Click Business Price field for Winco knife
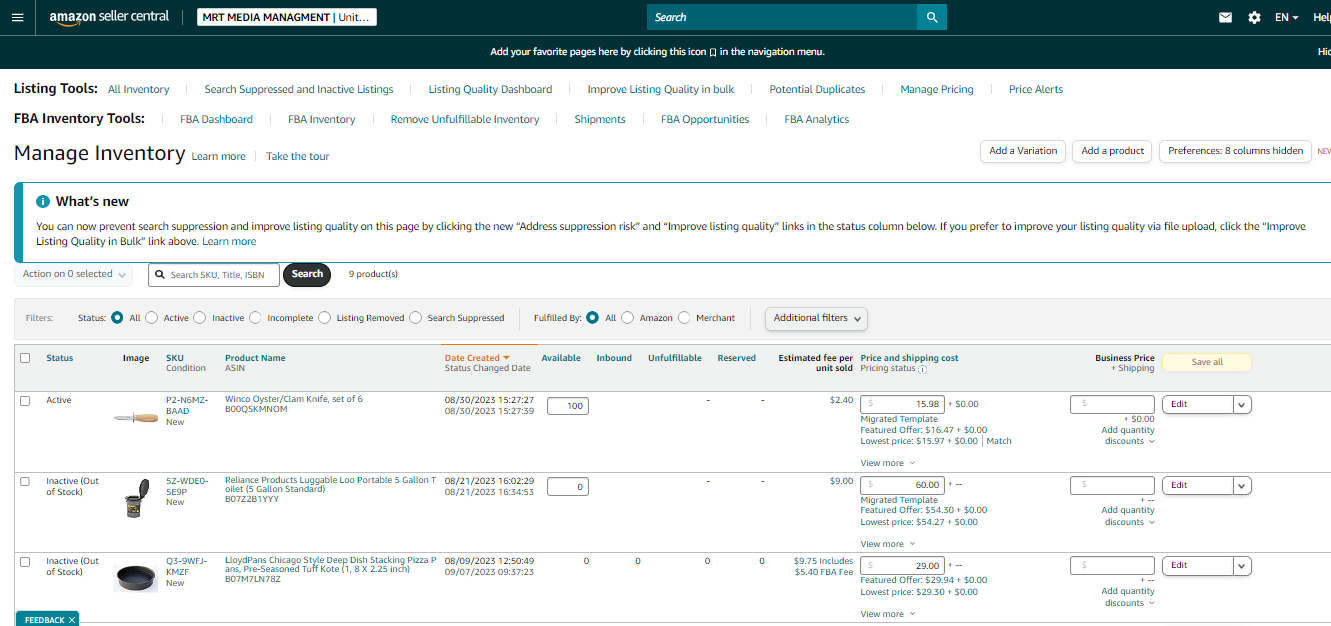This screenshot has width=1331, height=626. tap(1112, 404)
